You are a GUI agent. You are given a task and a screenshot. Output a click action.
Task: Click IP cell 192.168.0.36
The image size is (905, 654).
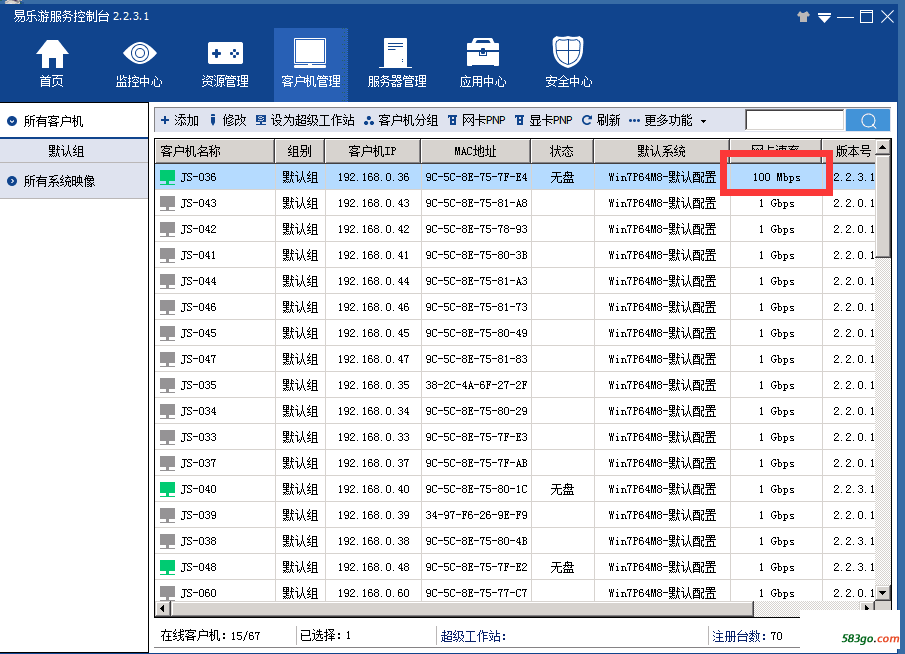tap(373, 177)
